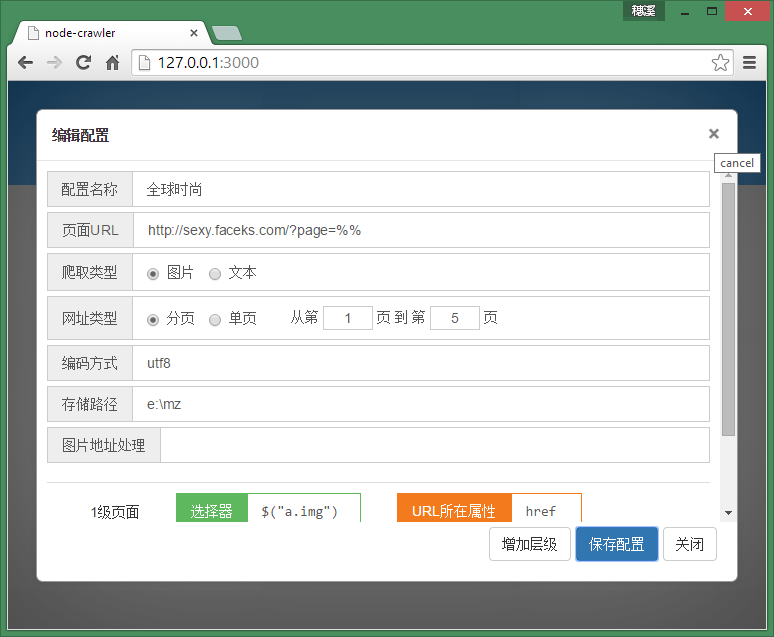The height and width of the screenshot is (637, 774).
Task: Click the 保存配置 button
Action: point(617,544)
